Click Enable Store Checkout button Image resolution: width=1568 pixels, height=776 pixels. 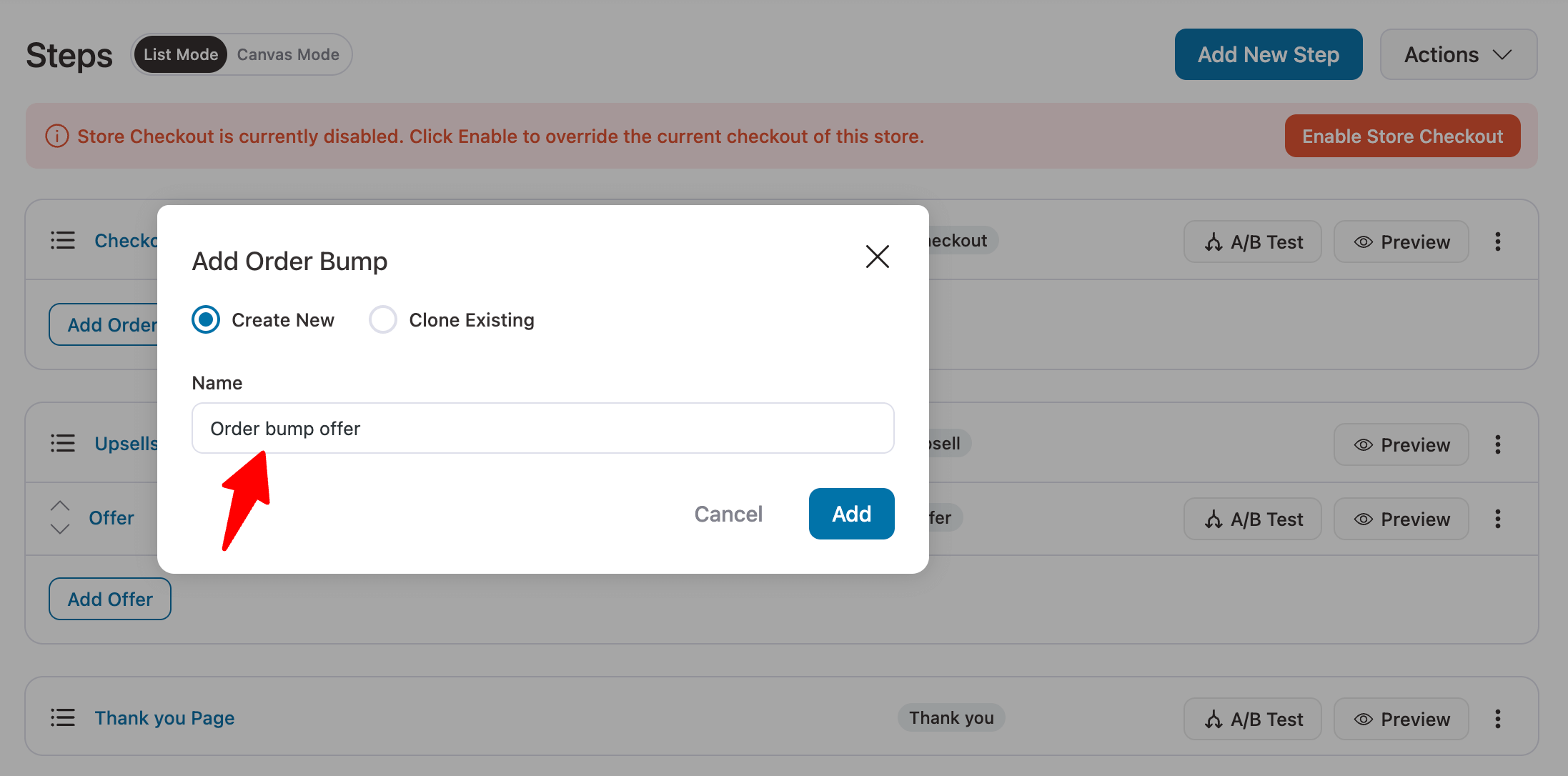point(1402,136)
